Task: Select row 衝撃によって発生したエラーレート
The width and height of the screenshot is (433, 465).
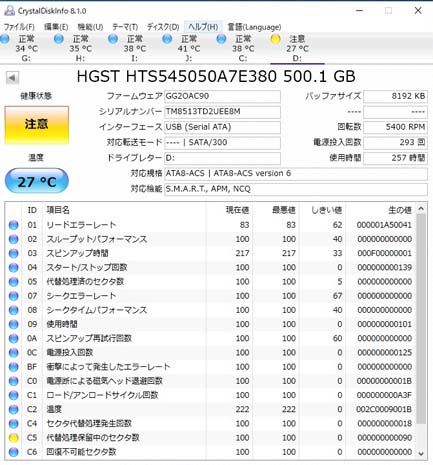Action: coord(210,367)
